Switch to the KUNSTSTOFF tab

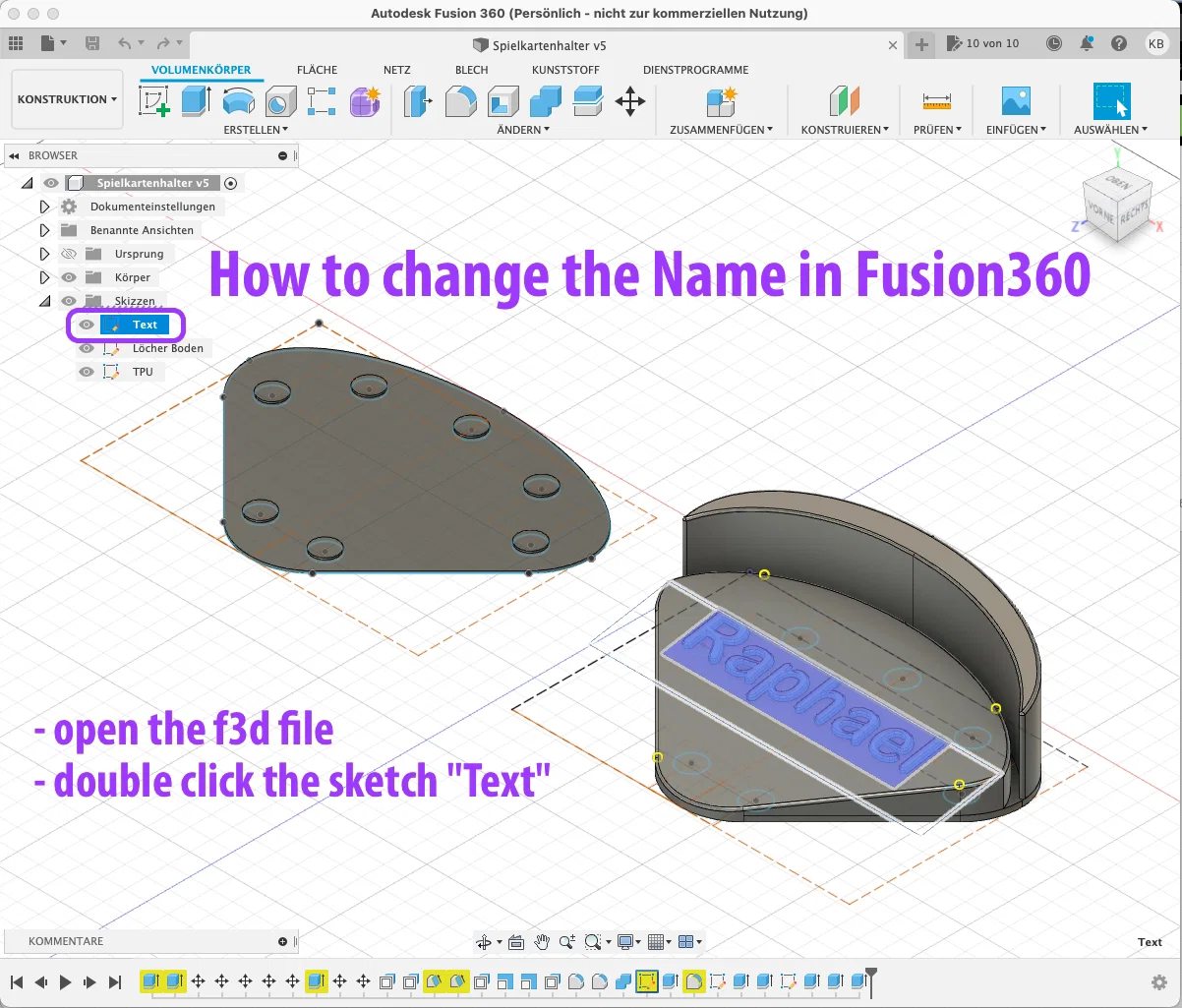click(565, 70)
